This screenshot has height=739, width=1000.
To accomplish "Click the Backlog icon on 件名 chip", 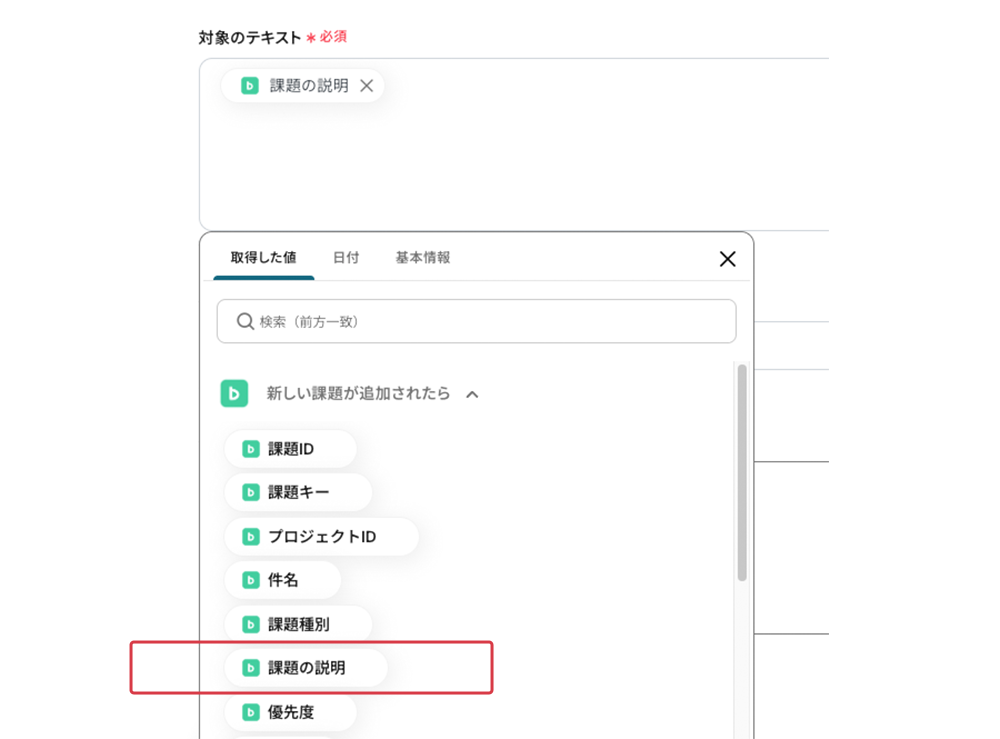I will click(x=251, y=580).
